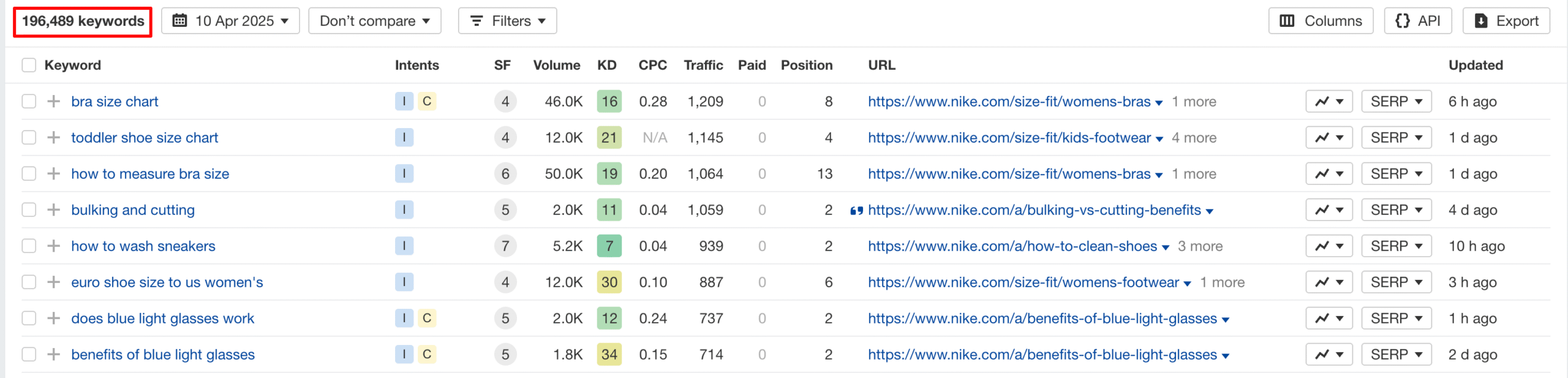Viewport: 1568px width, 378px height.
Task: Click the plus icon beside 'bra size chart'
Action: [x=54, y=102]
